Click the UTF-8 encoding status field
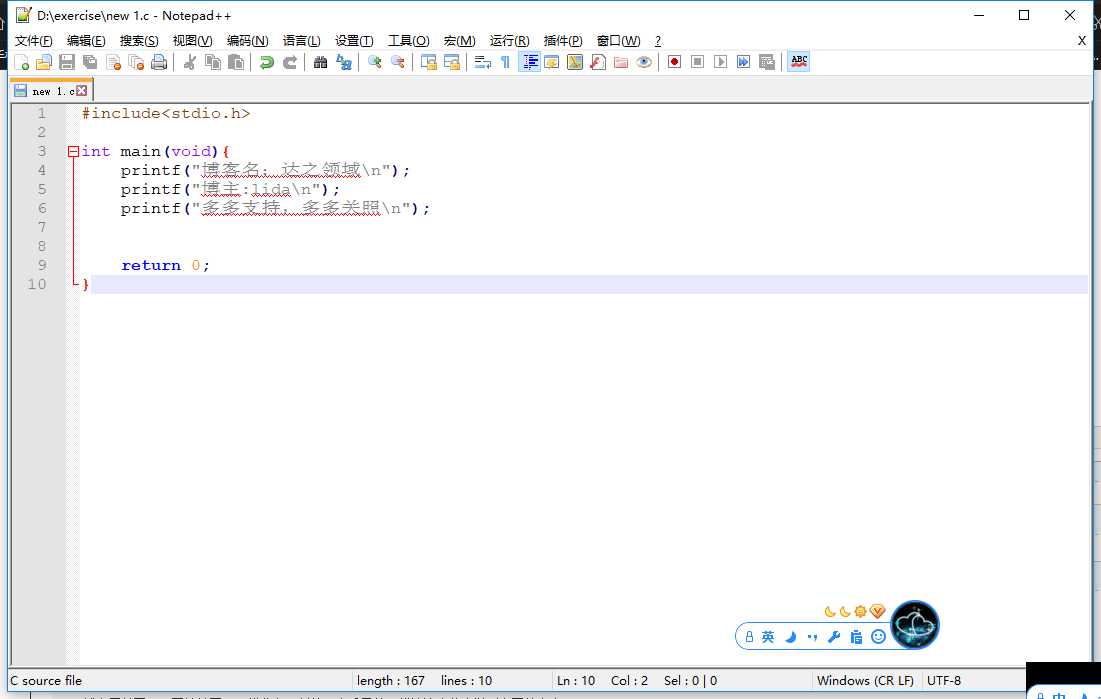This screenshot has height=699, width=1101. (944, 680)
